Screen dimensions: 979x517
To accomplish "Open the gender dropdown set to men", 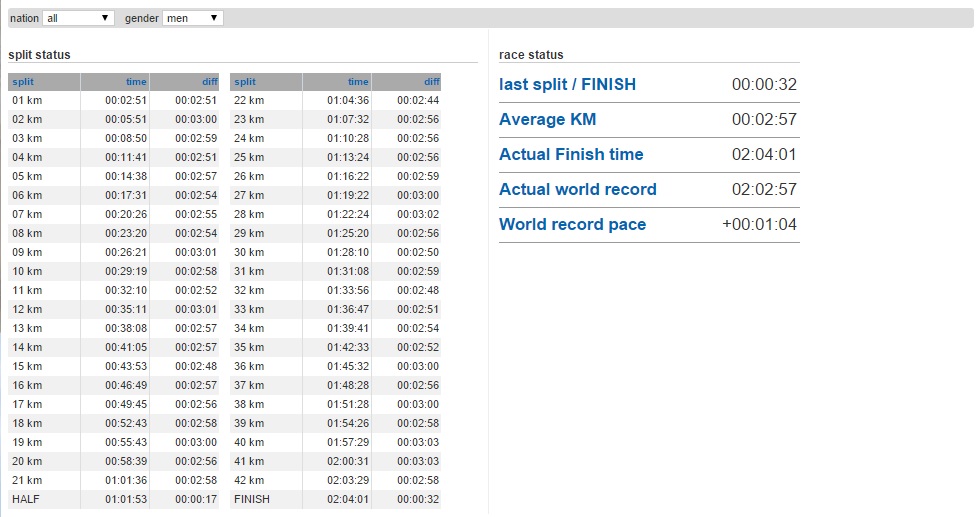I will point(192,18).
